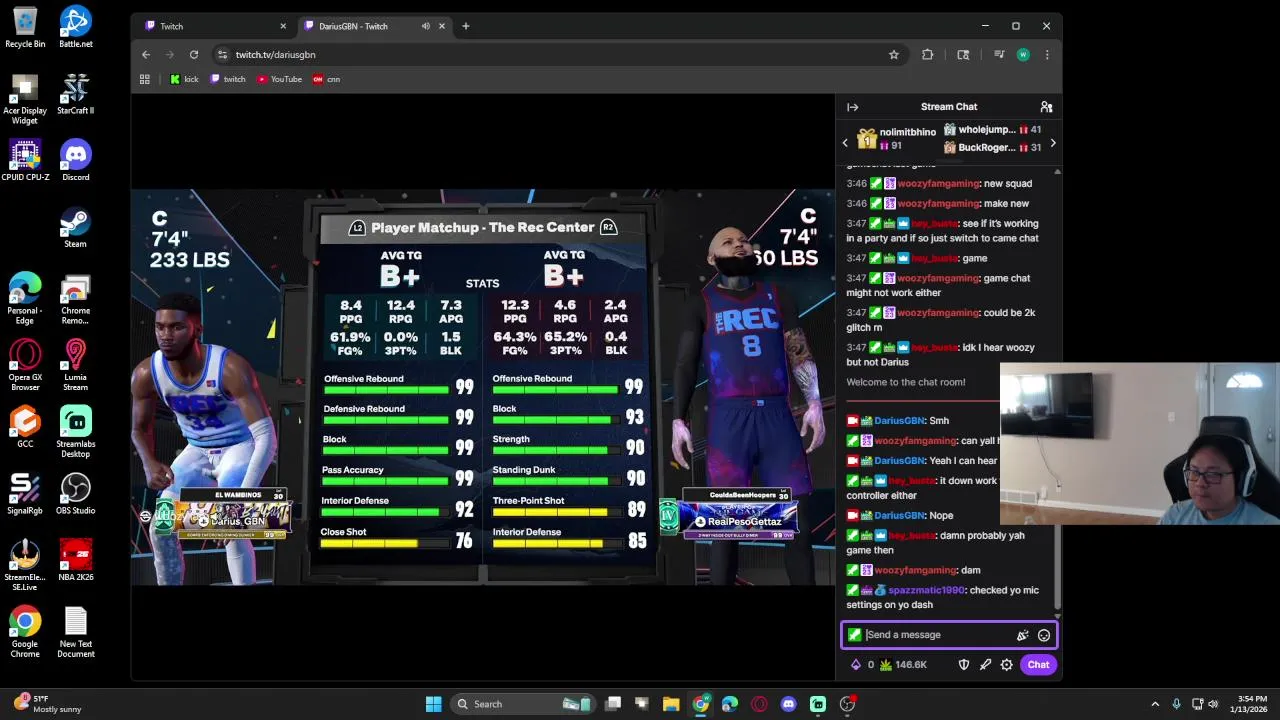Show previous gift leaderboard entries
Screen dimensions: 1280x720
(x=845, y=143)
